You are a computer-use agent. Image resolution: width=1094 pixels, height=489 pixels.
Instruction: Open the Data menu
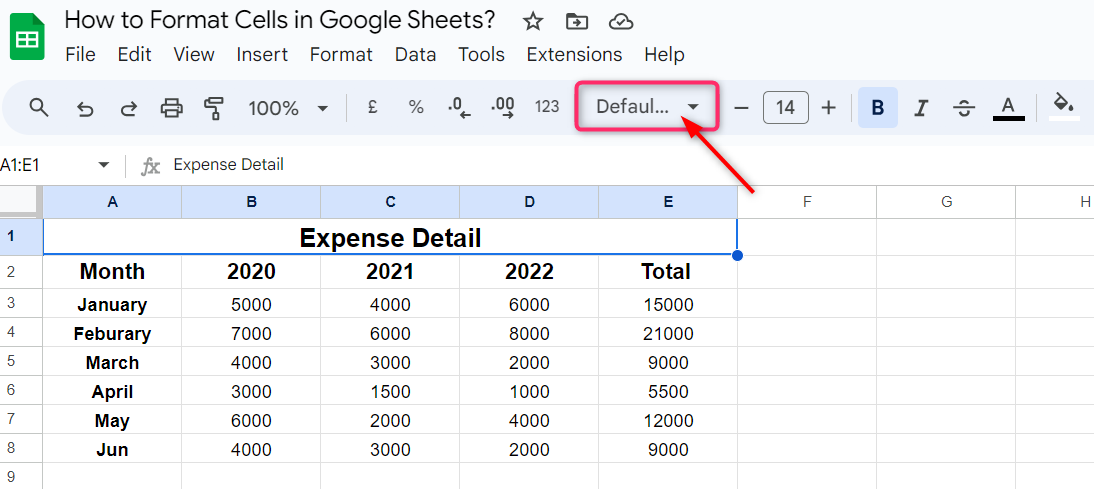pos(415,54)
